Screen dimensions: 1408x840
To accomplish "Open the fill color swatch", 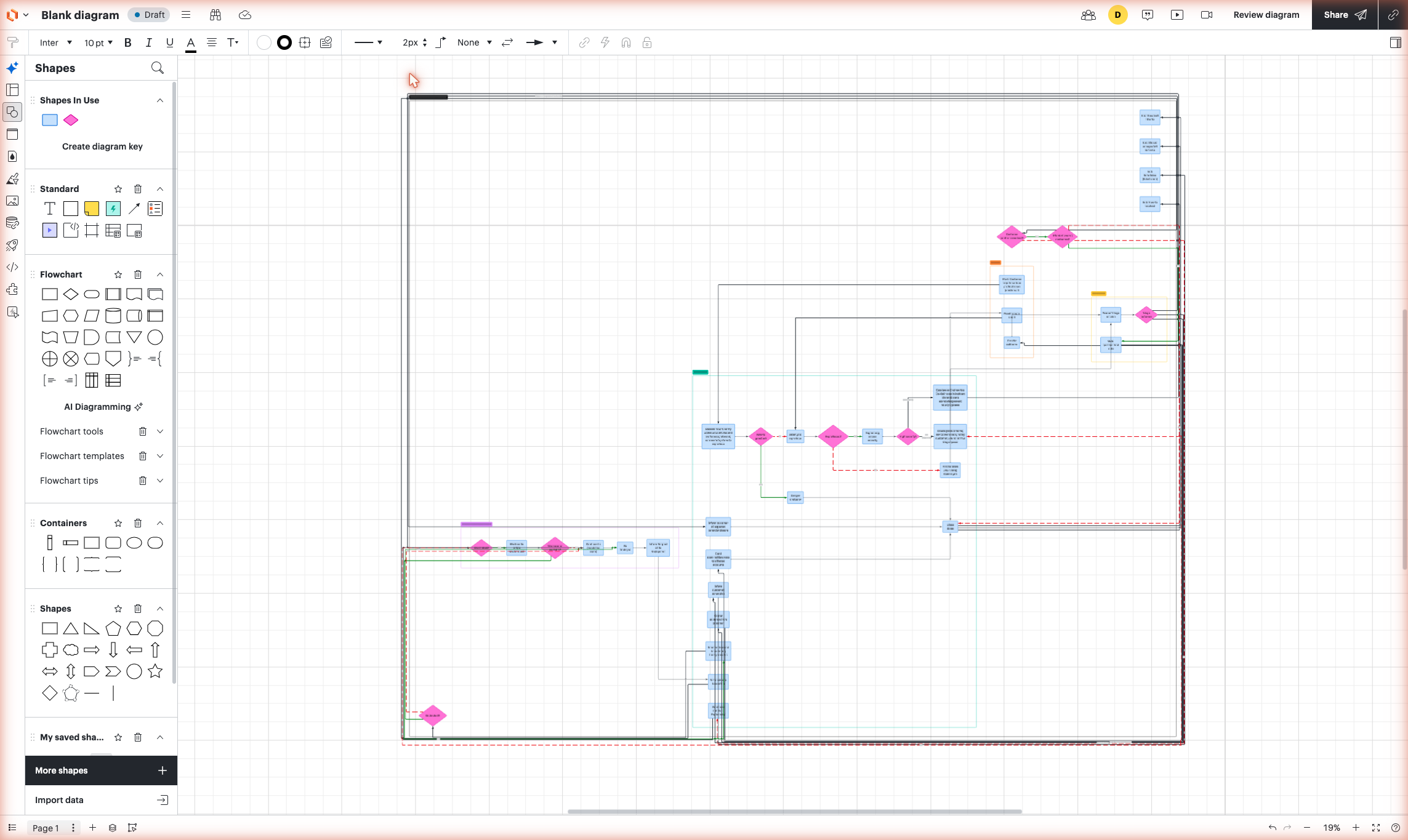I will [263, 42].
